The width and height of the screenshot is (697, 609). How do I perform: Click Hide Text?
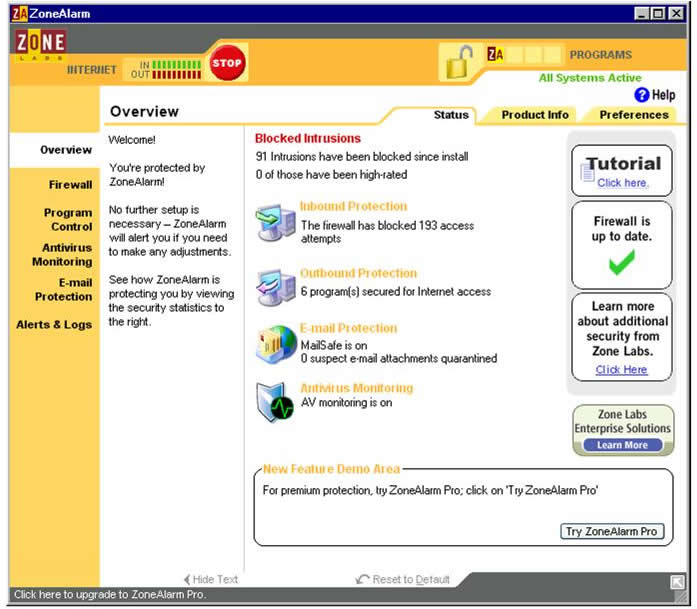211,579
